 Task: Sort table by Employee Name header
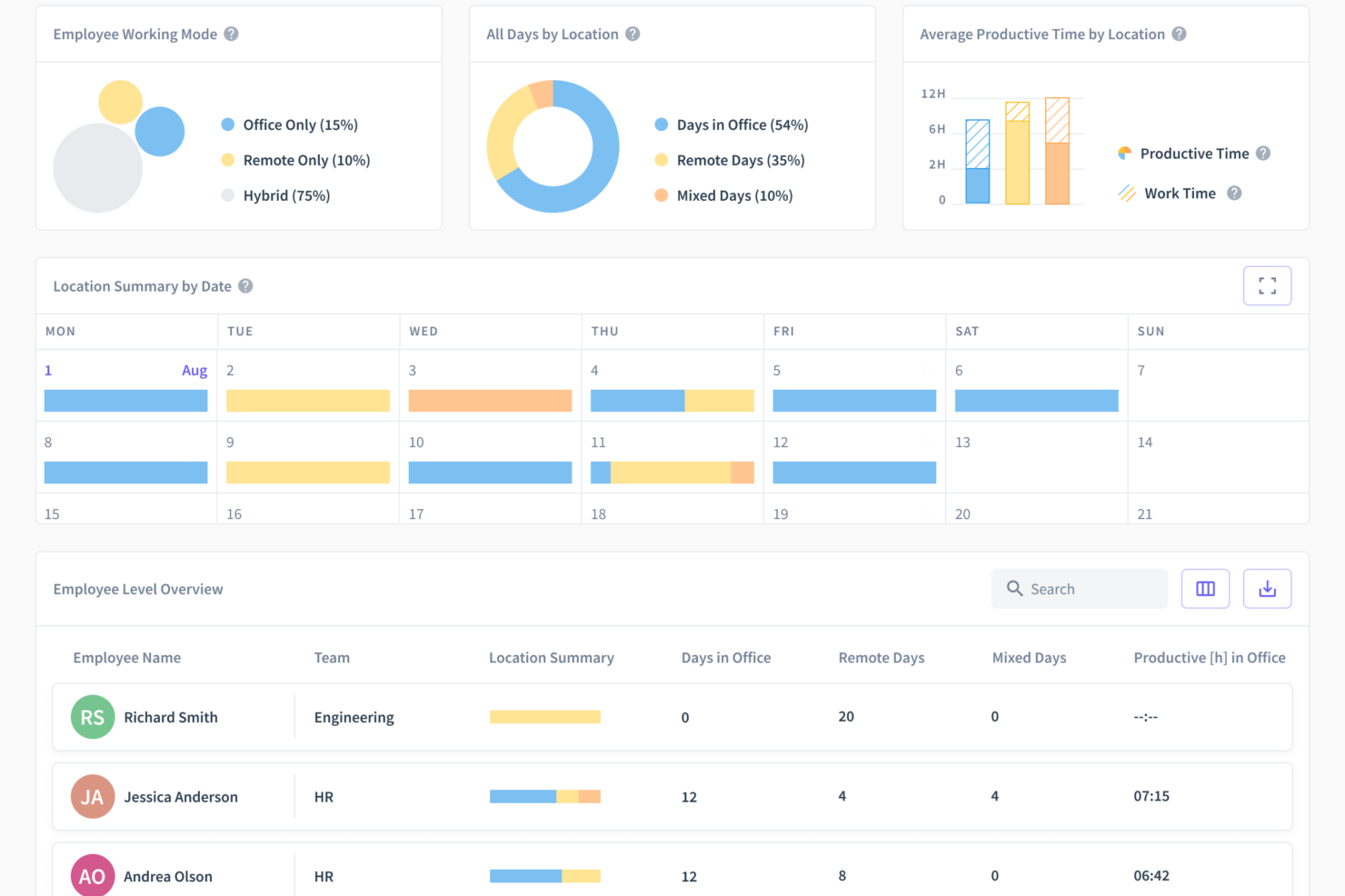(126, 658)
